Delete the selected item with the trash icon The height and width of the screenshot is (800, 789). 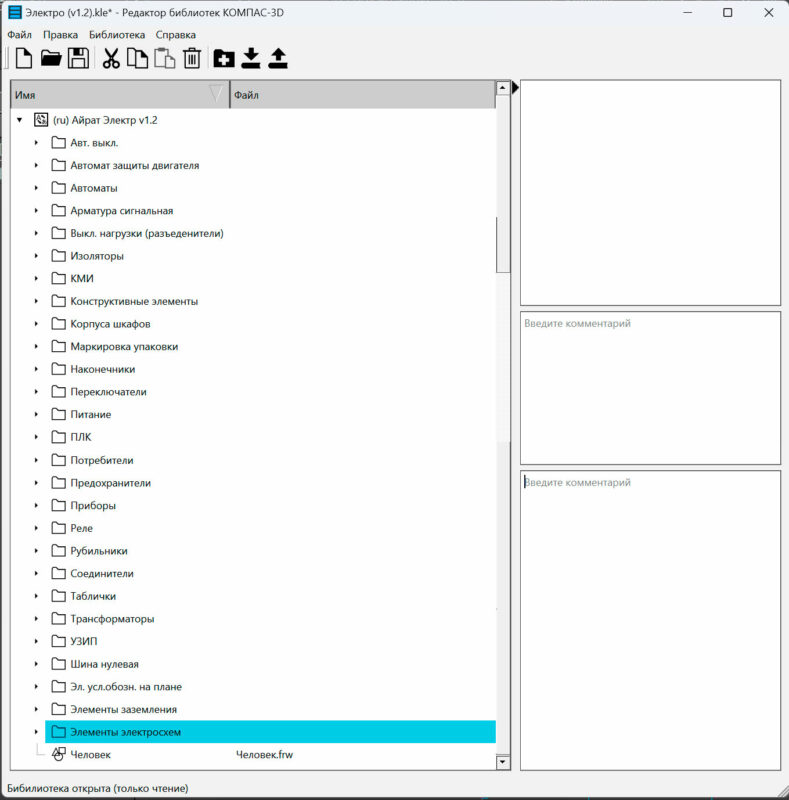pos(192,58)
